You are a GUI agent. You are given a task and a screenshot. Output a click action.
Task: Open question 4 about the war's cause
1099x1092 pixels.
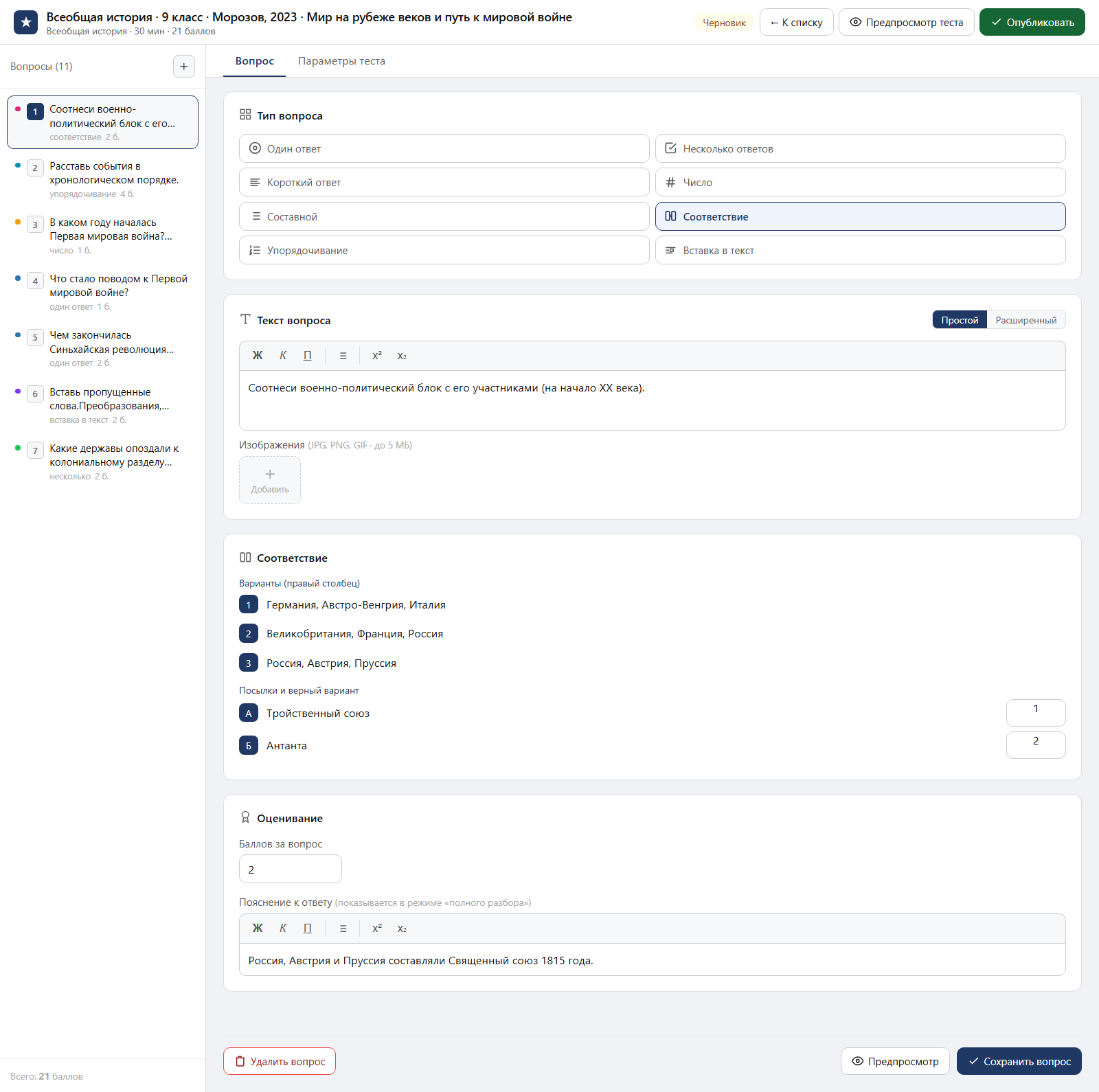coord(103,292)
